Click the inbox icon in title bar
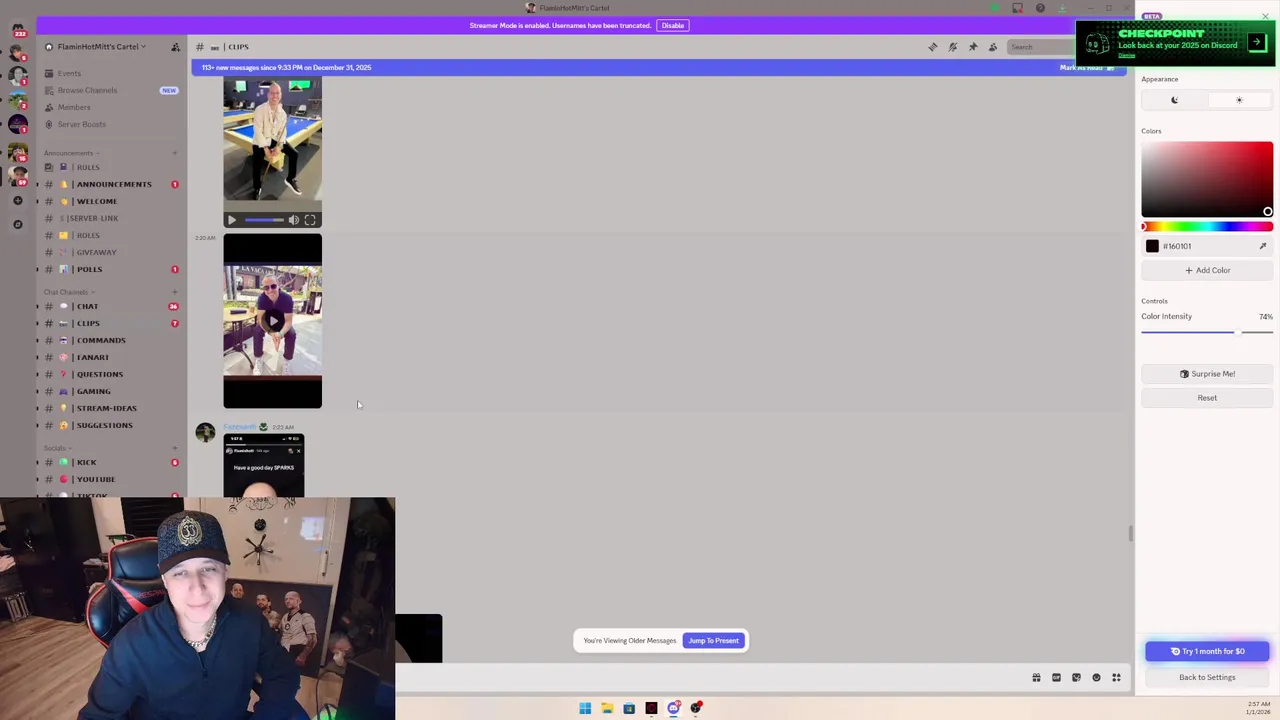The height and width of the screenshot is (720, 1280). 1017,8
